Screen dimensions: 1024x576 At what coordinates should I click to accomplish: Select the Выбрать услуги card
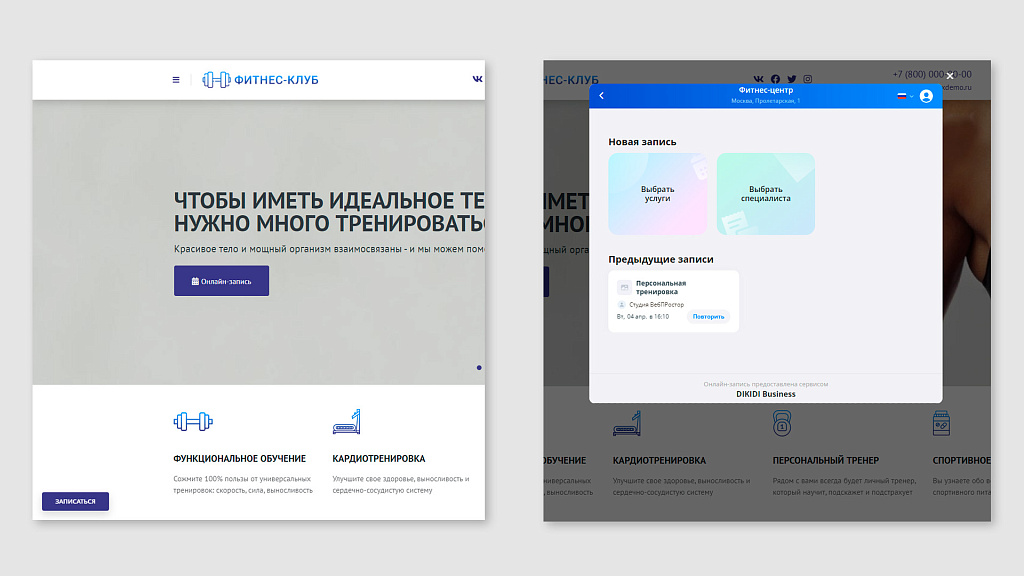click(658, 193)
